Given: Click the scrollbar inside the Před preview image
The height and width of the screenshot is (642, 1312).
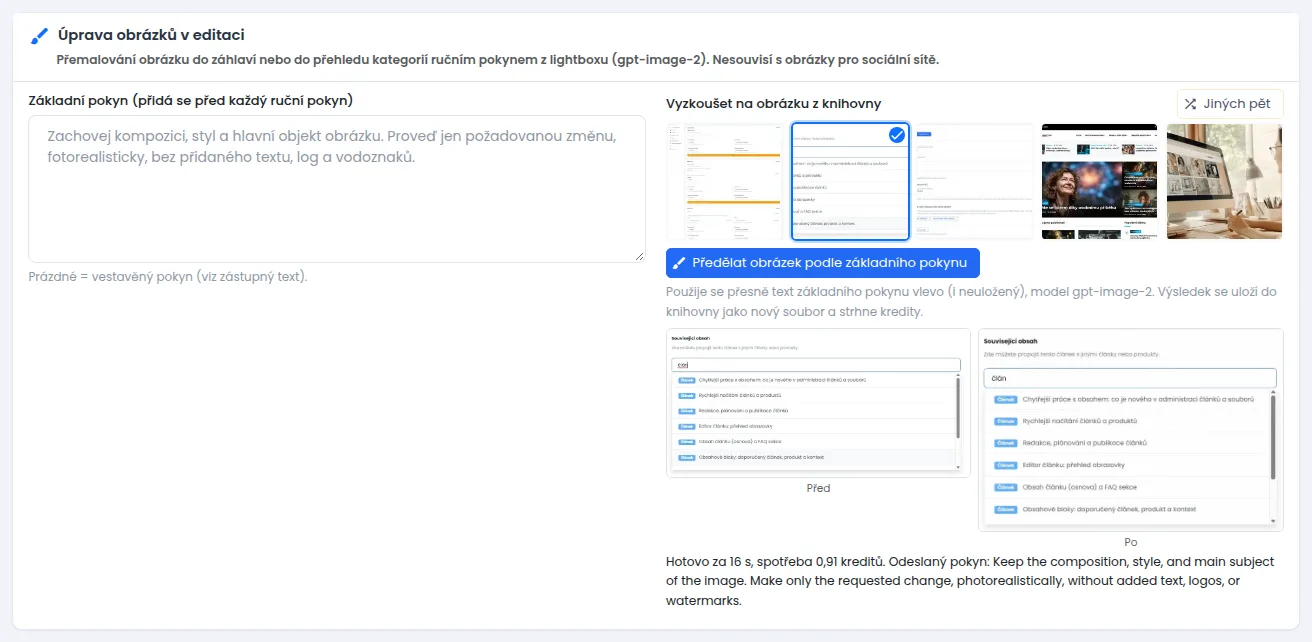Looking at the screenshot, I should click(959, 423).
